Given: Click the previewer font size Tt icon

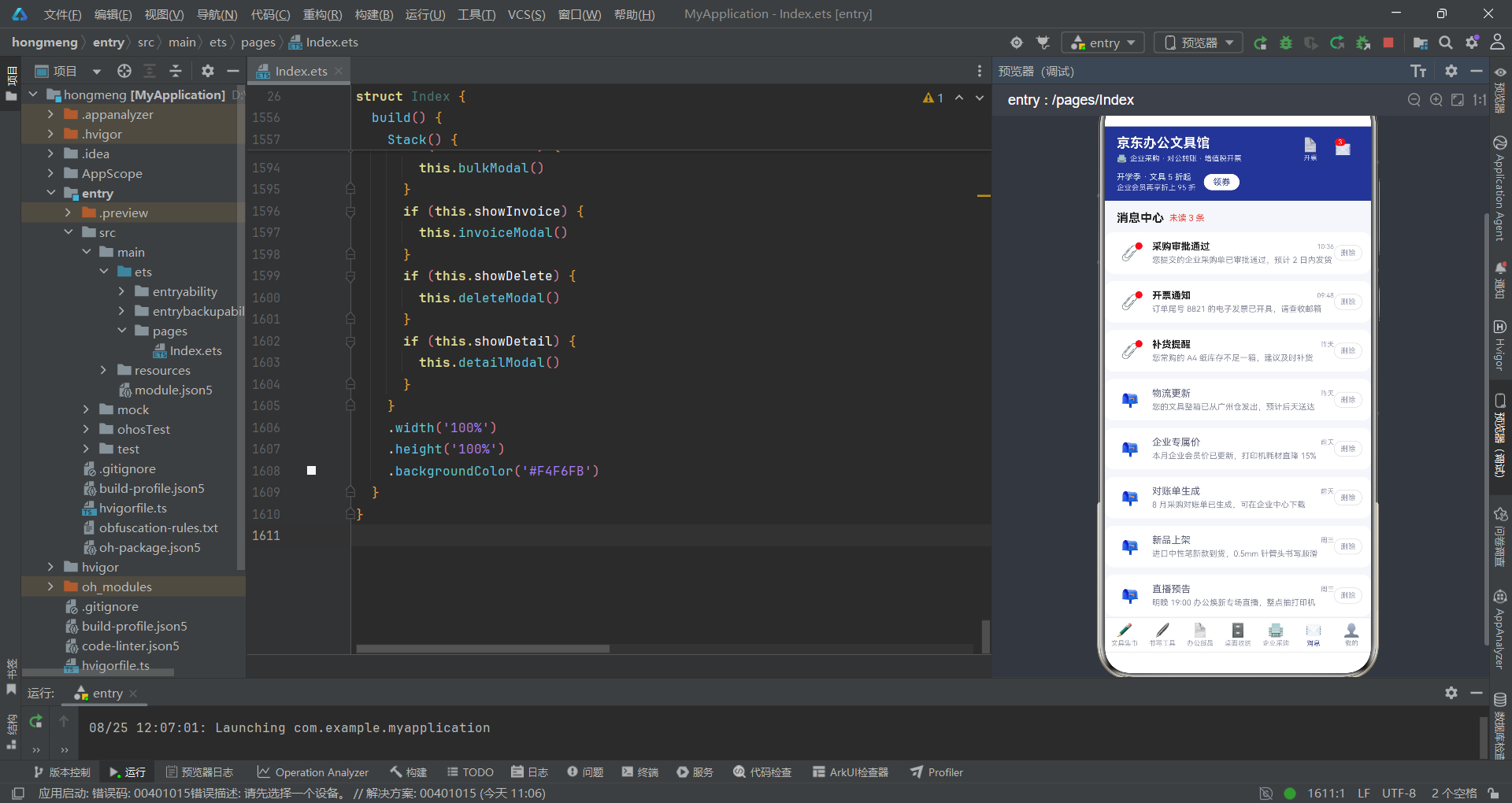Looking at the screenshot, I should tap(1418, 72).
